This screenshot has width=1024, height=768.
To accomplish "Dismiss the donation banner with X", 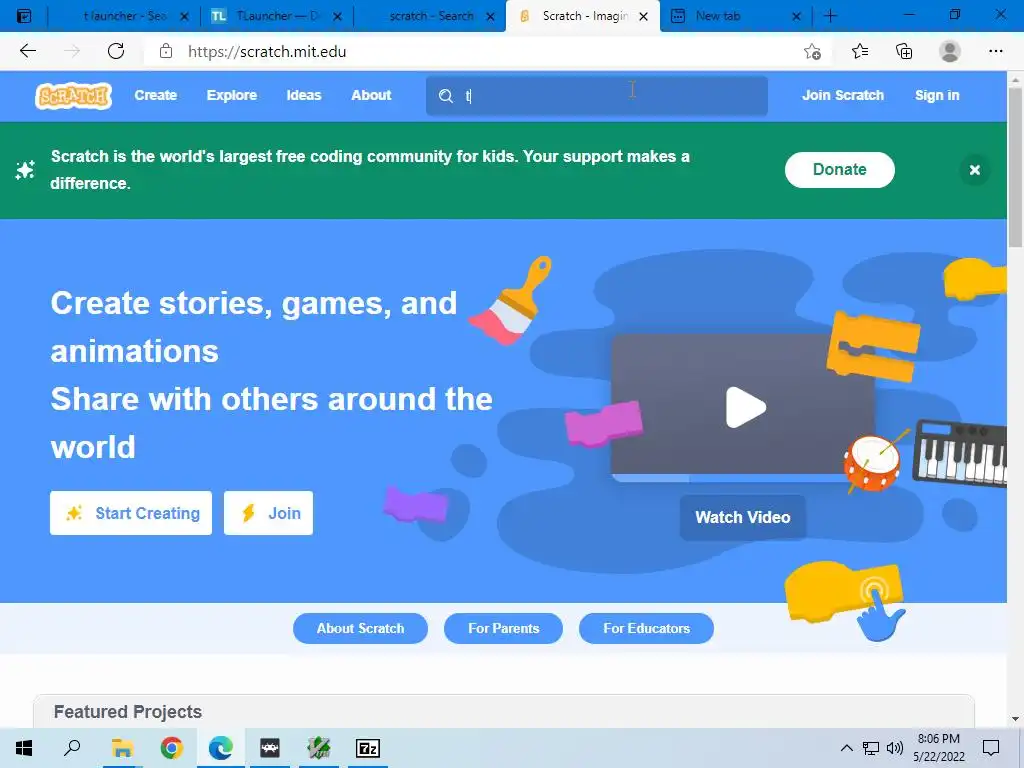I will point(974,170).
